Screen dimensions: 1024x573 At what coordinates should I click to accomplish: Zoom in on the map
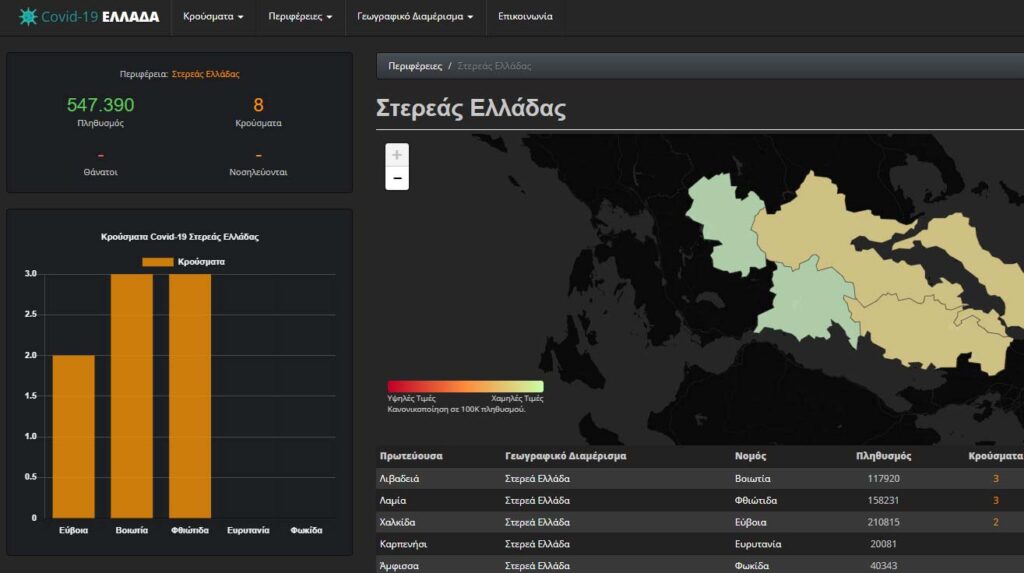point(397,155)
